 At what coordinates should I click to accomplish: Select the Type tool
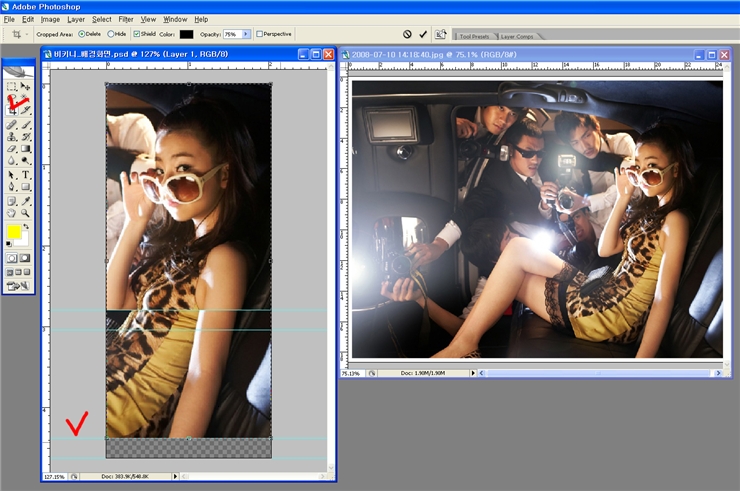tap(25, 175)
